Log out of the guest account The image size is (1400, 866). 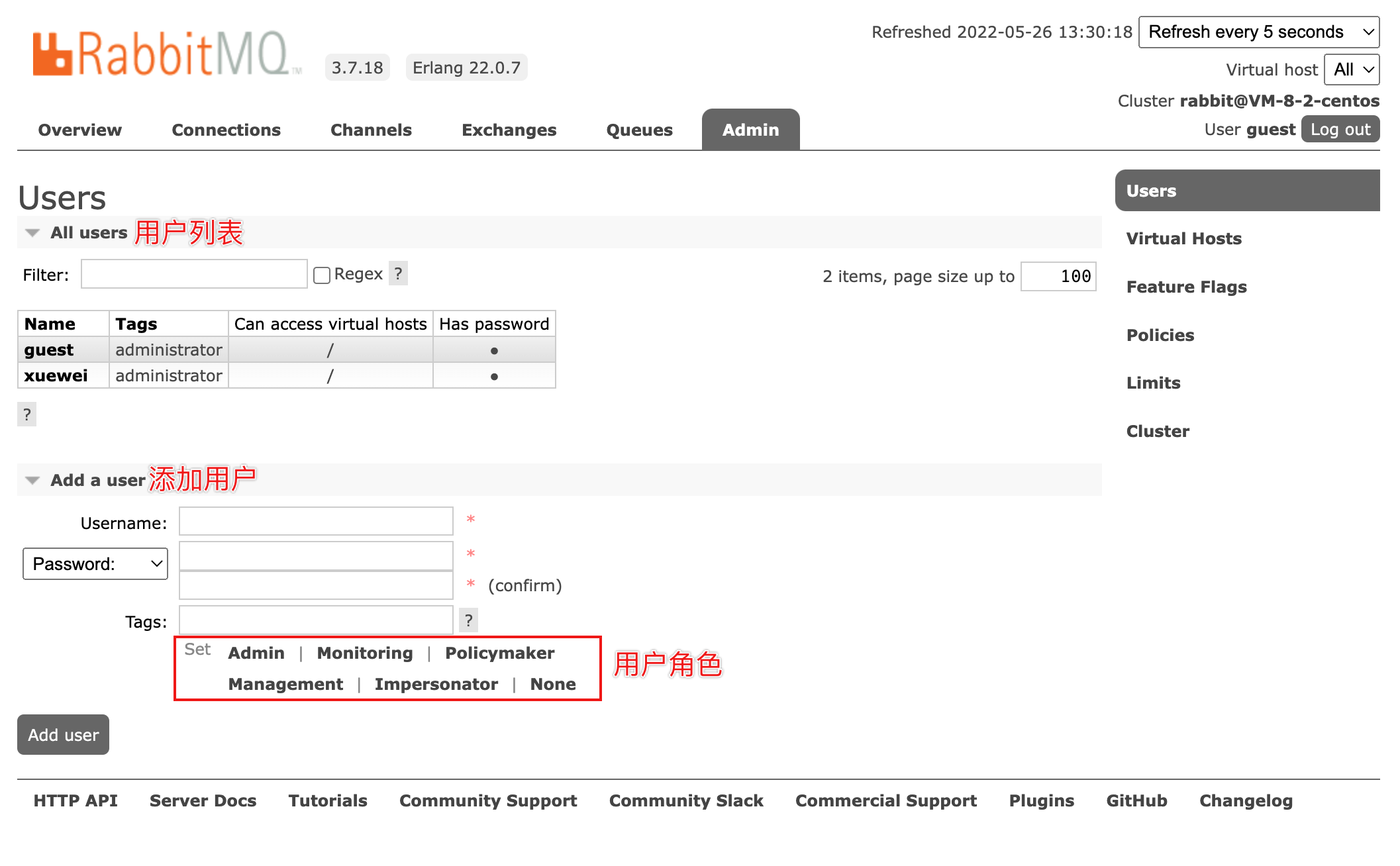[1340, 129]
